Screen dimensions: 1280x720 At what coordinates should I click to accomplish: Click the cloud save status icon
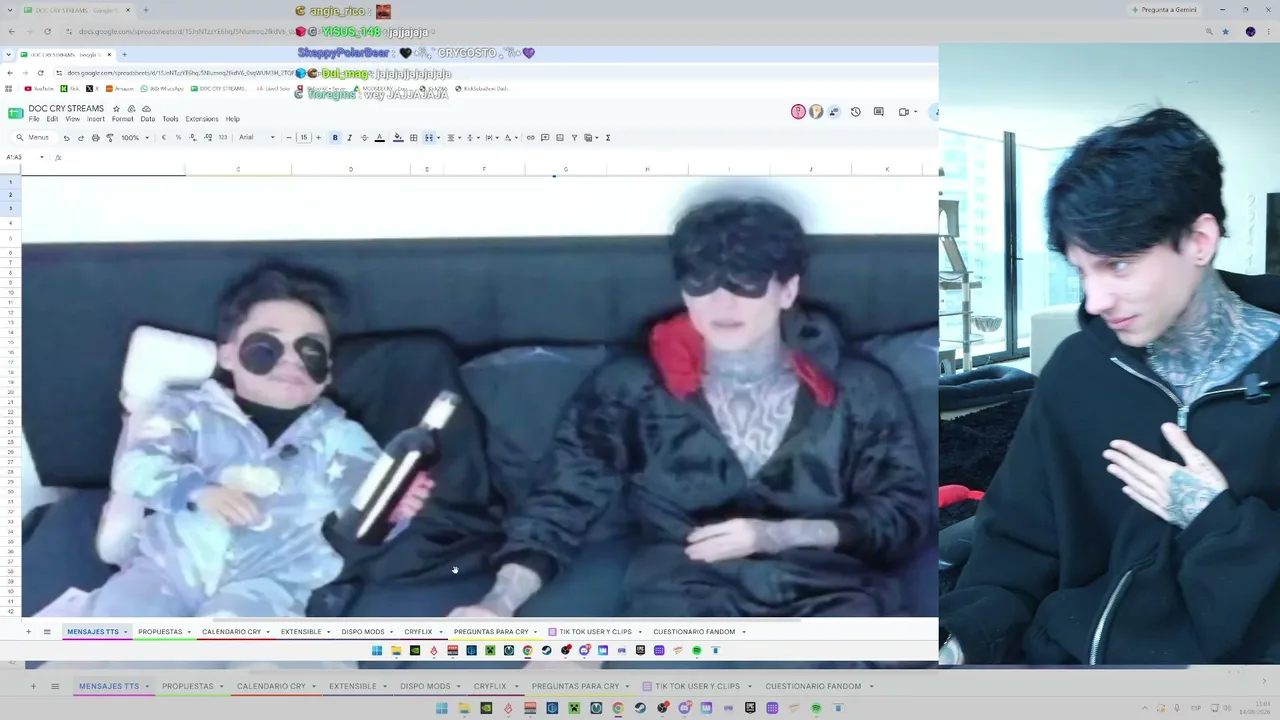click(146, 108)
